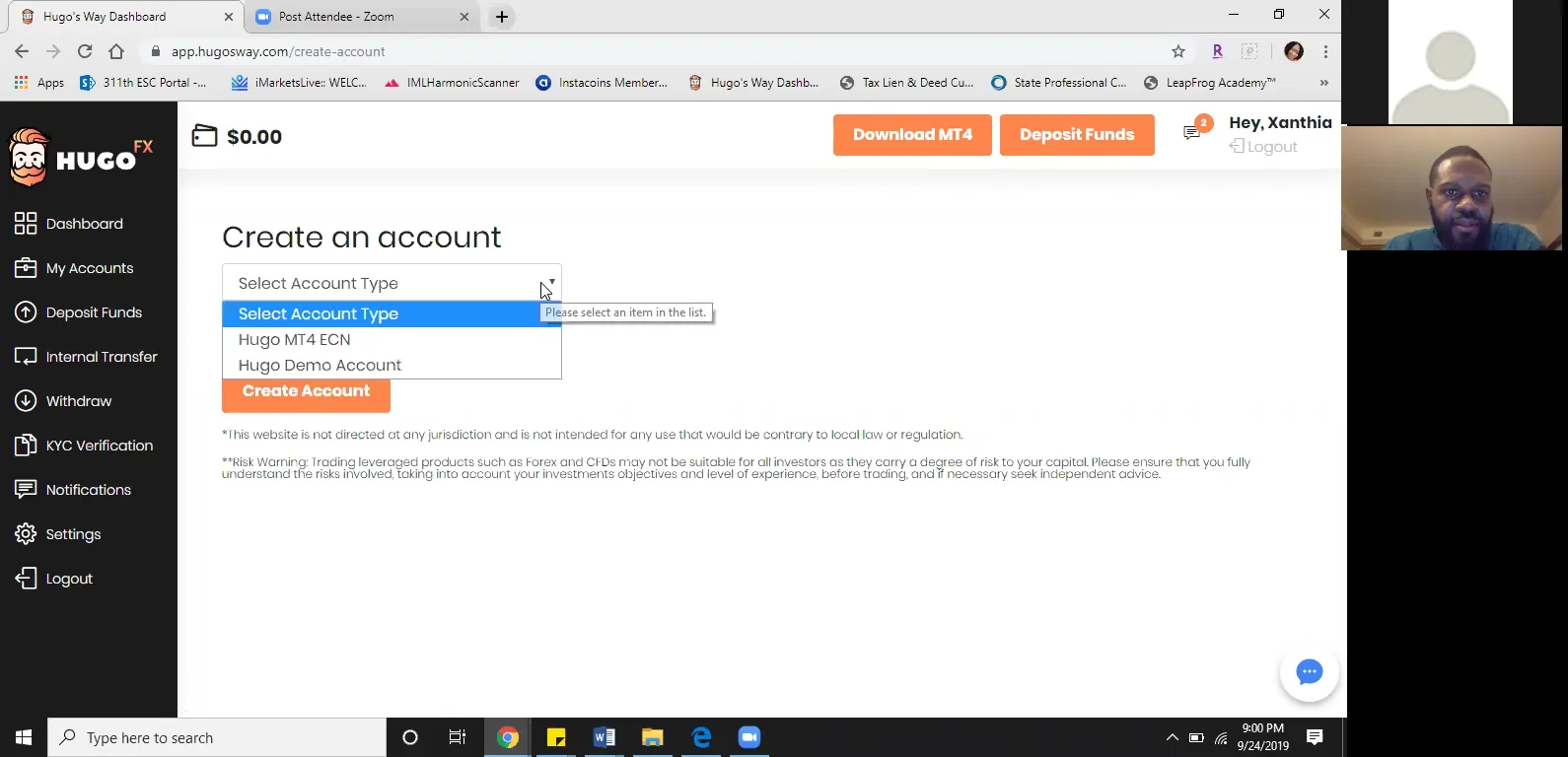Open the Withdraw page

[63, 401]
